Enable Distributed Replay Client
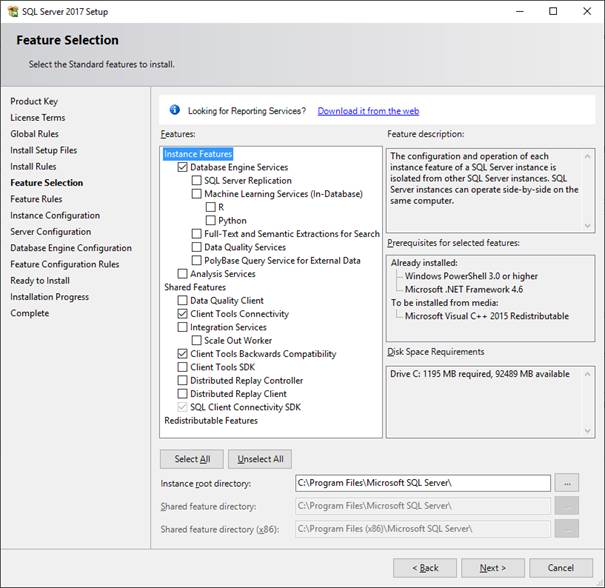 click(x=182, y=394)
